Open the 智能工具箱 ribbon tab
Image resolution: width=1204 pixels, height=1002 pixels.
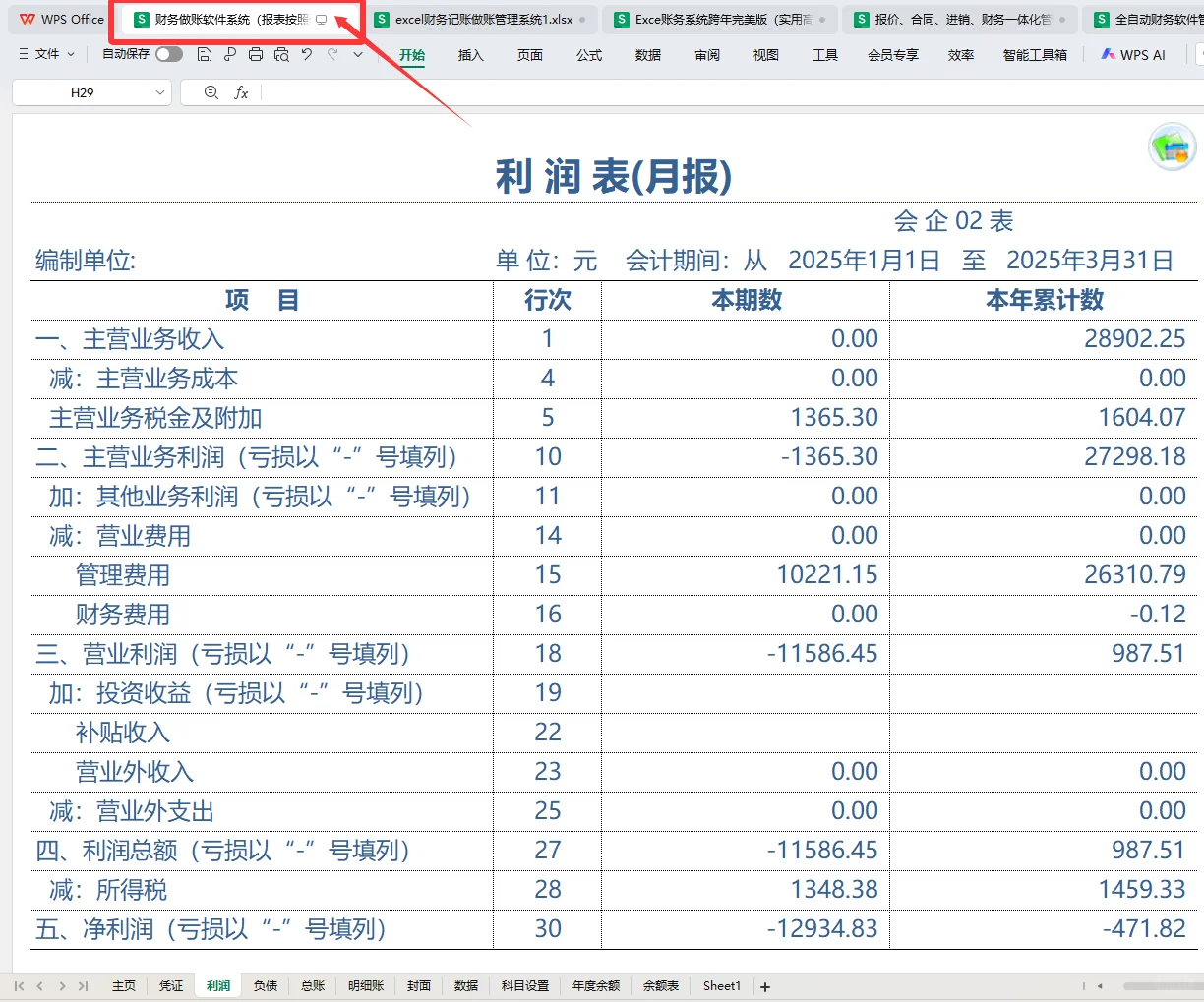(1035, 55)
